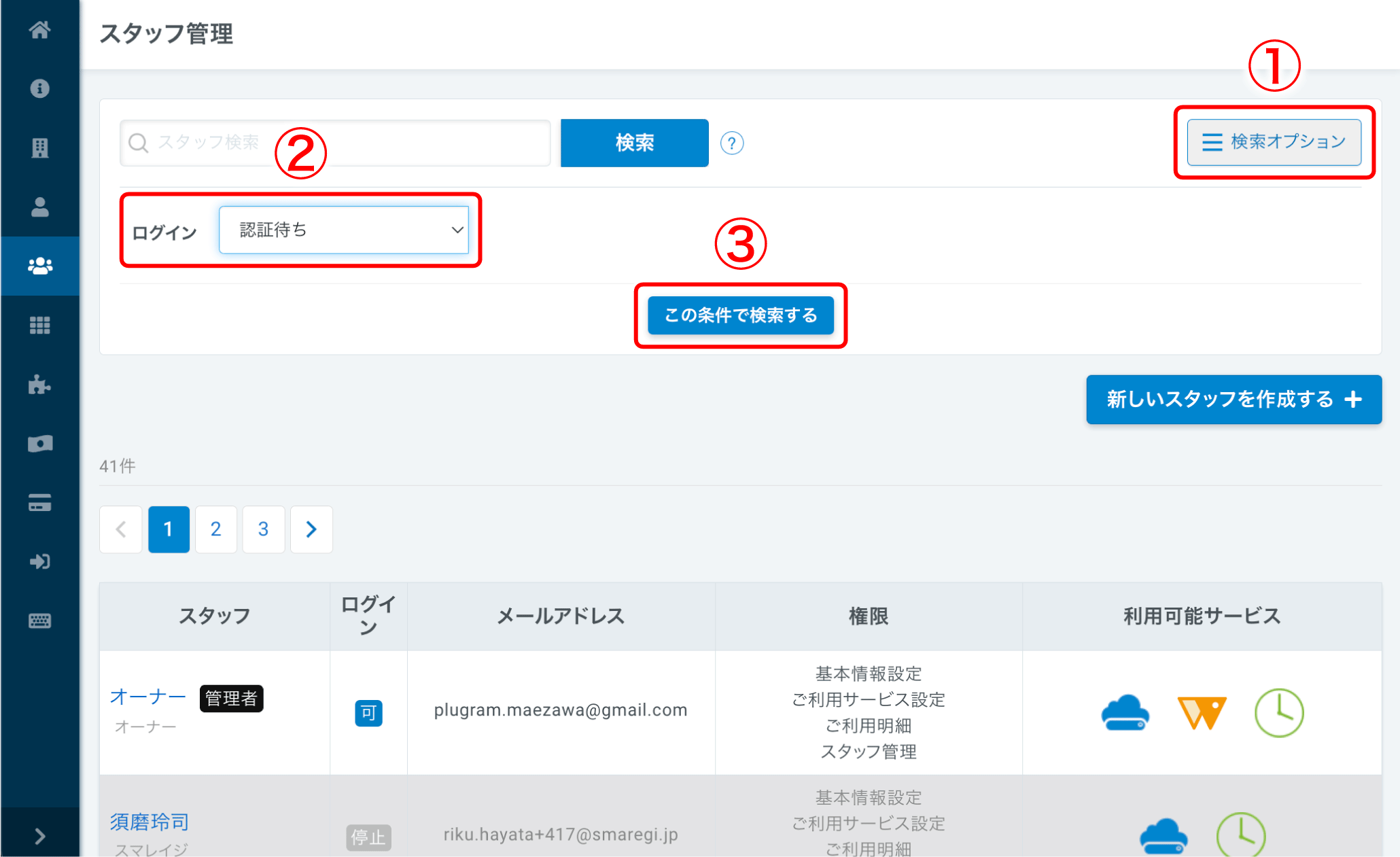
Task: Open the ログイン status dropdown
Action: pos(344,230)
